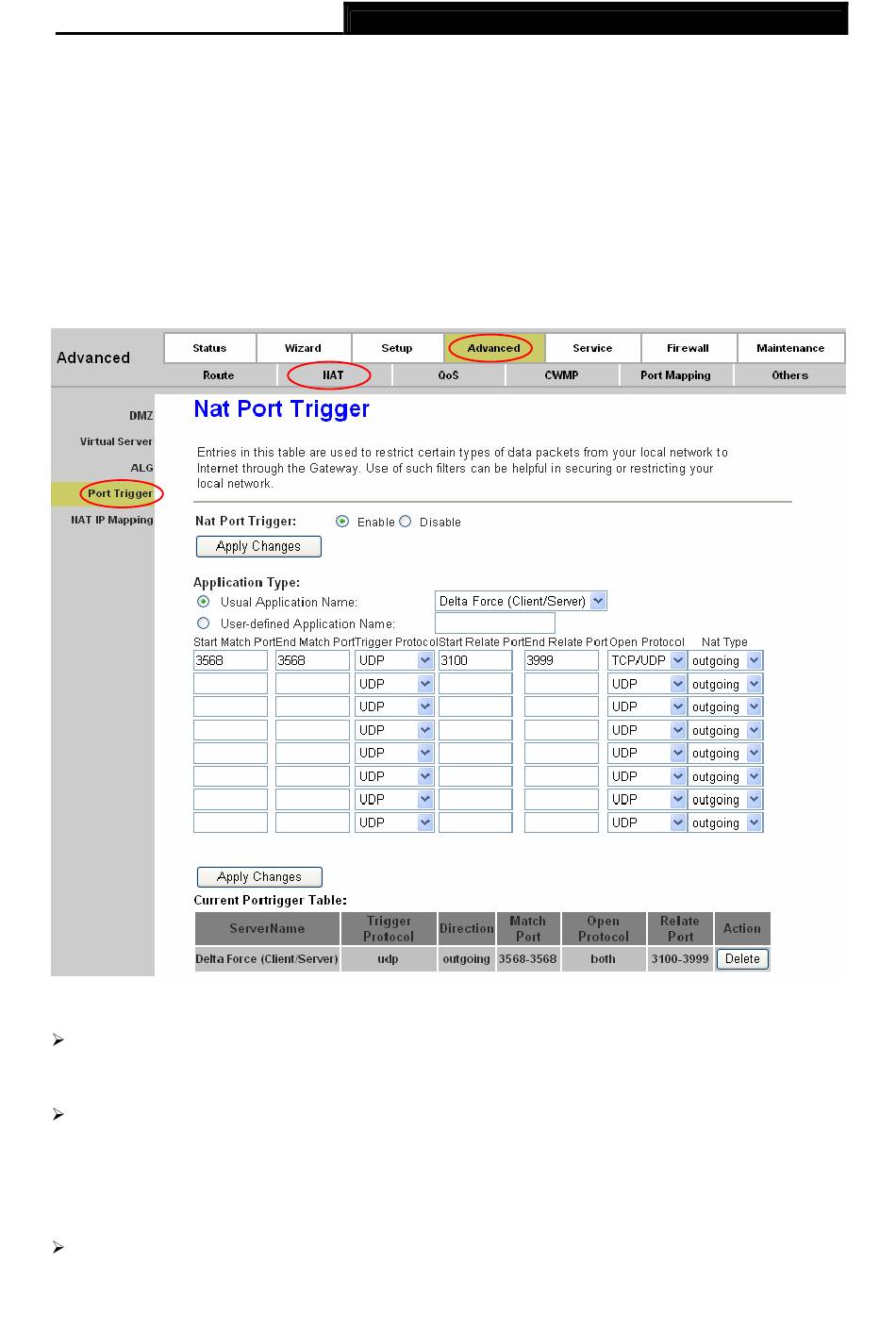Select the Disable radio button

pyautogui.click(x=406, y=522)
